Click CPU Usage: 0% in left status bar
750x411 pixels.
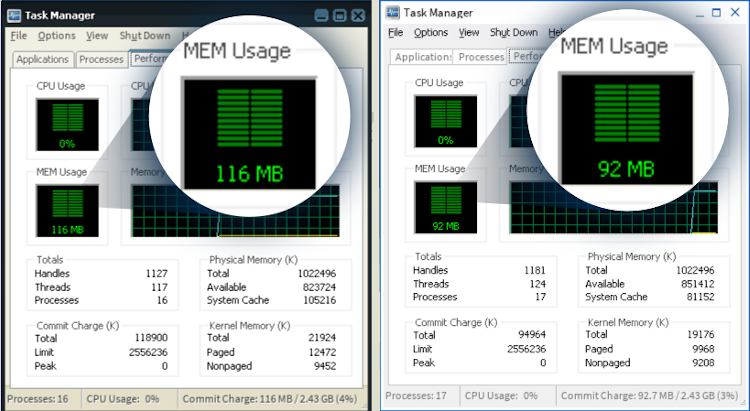tap(122, 399)
